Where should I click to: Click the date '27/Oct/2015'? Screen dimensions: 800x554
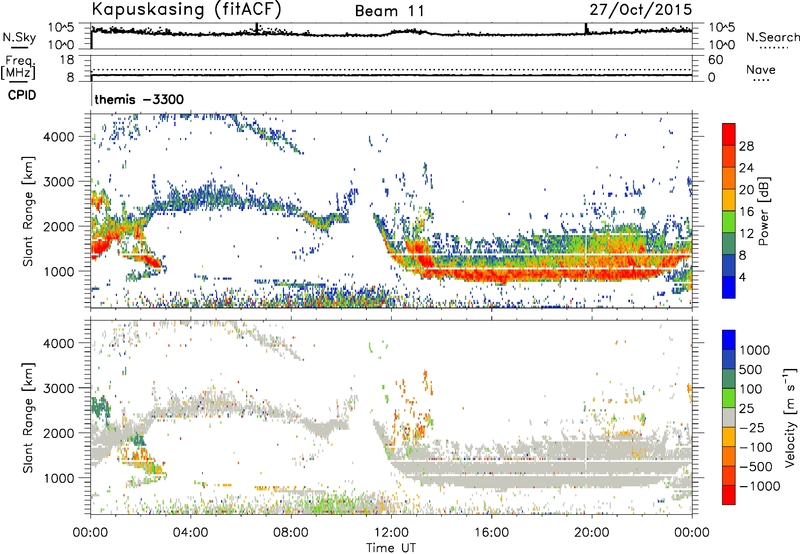coord(641,10)
